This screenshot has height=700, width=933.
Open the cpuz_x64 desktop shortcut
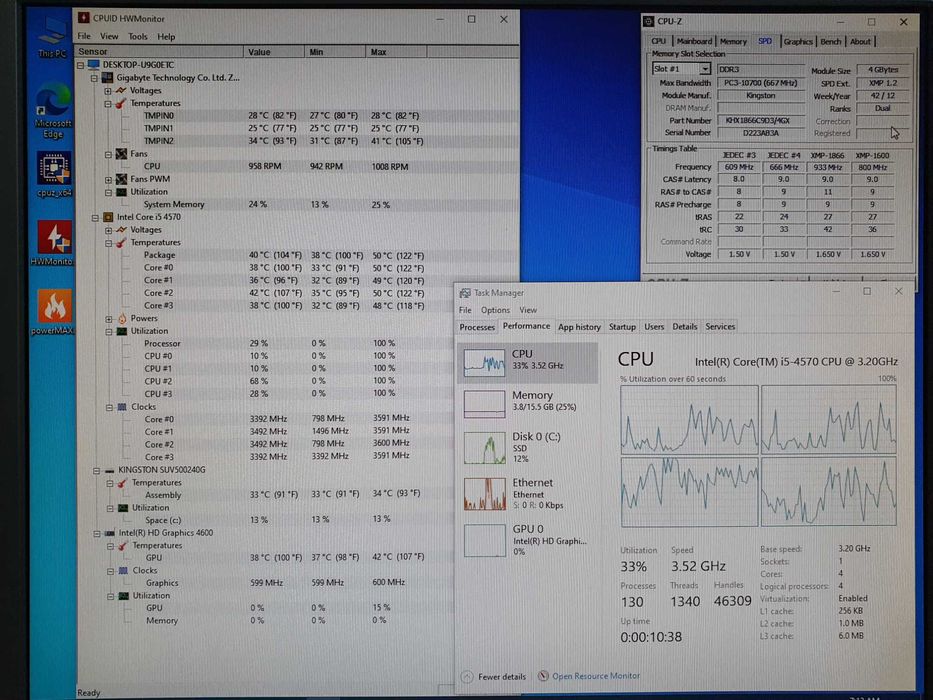coord(54,174)
